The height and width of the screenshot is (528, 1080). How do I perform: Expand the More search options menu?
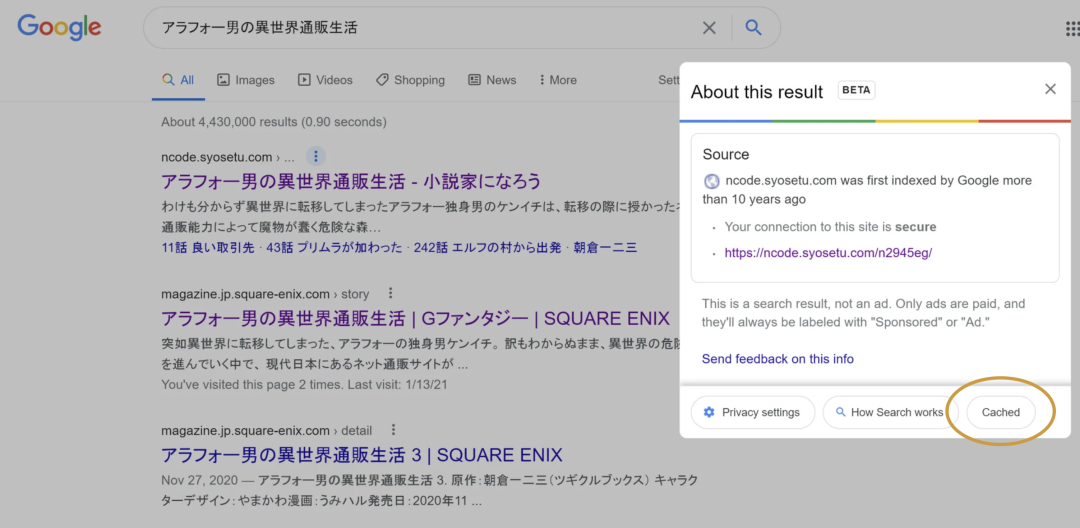[x=557, y=80]
